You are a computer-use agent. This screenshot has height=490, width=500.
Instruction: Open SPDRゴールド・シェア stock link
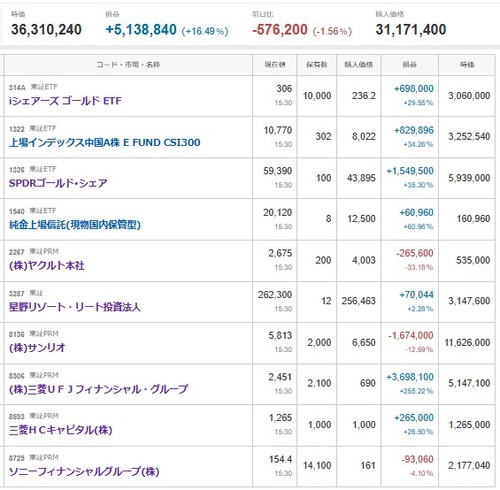point(58,183)
